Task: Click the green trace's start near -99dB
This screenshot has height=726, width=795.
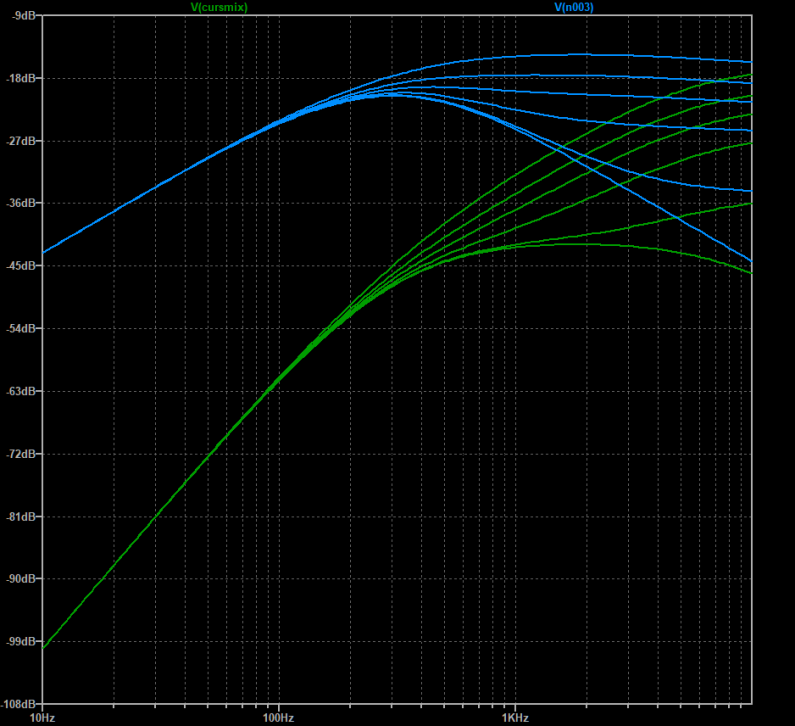Action: coord(44,647)
